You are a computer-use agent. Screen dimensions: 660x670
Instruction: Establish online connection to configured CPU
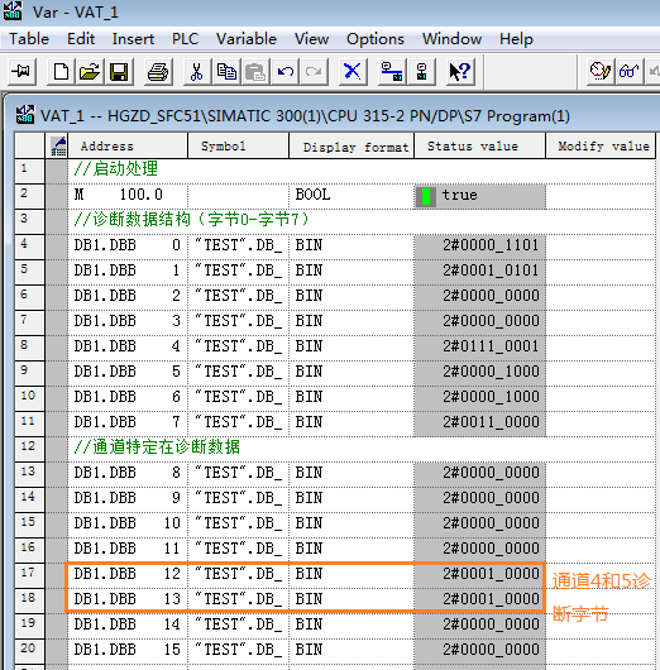coord(392,71)
